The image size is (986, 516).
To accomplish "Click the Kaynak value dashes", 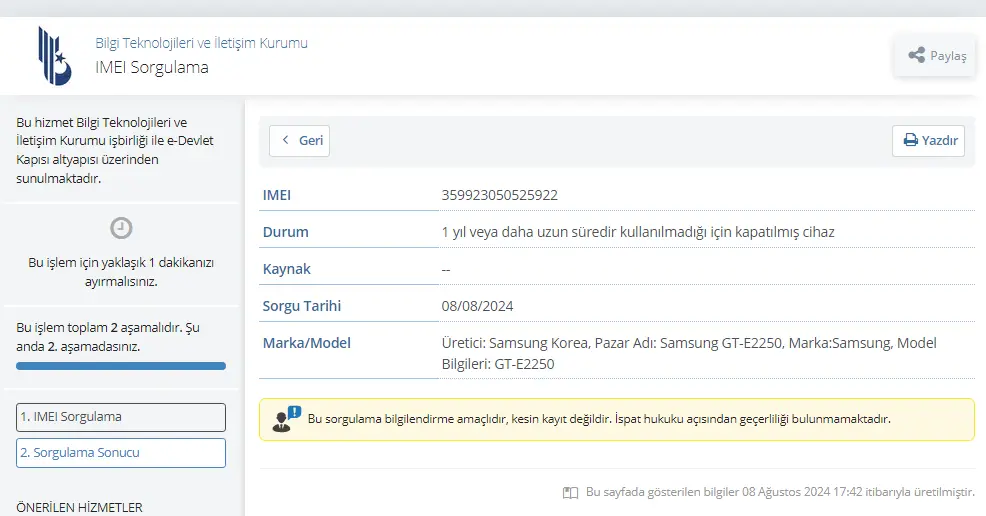I will (446, 270).
